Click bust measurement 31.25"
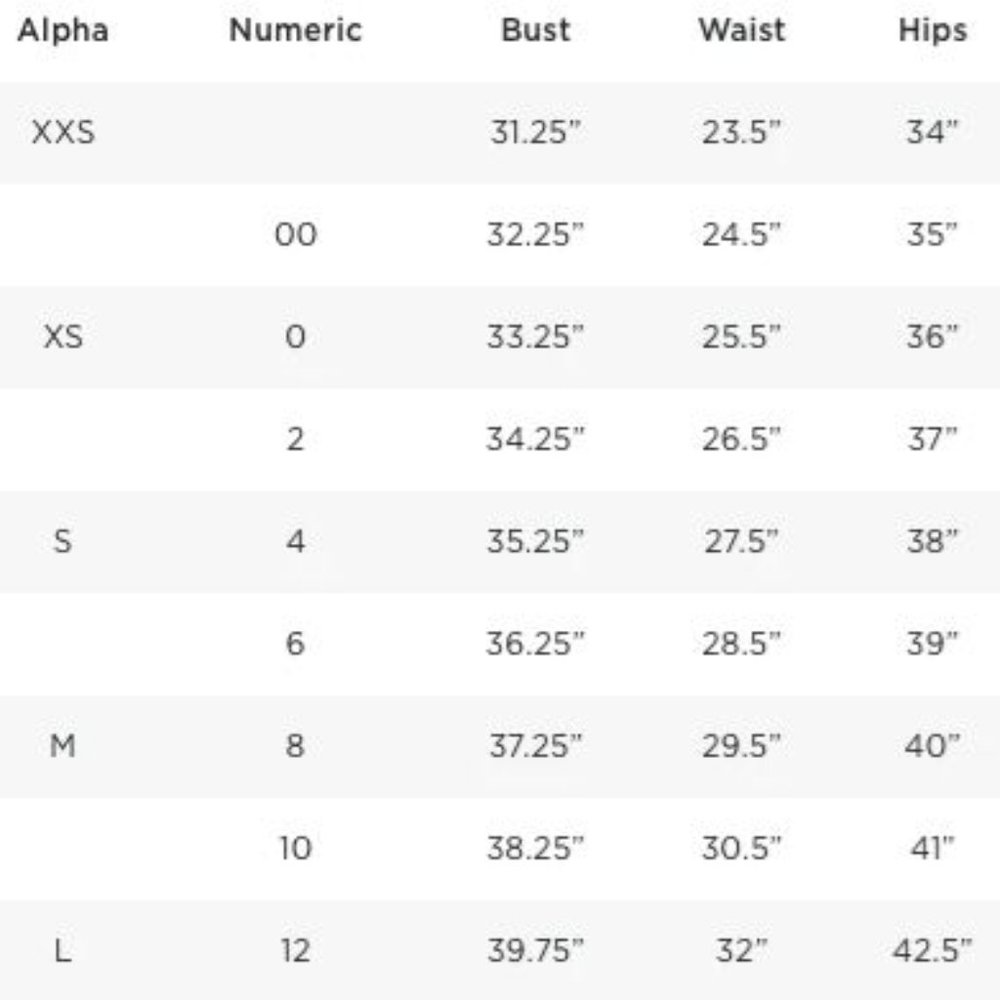The height and width of the screenshot is (1000, 1000). [x=536, y=133]
